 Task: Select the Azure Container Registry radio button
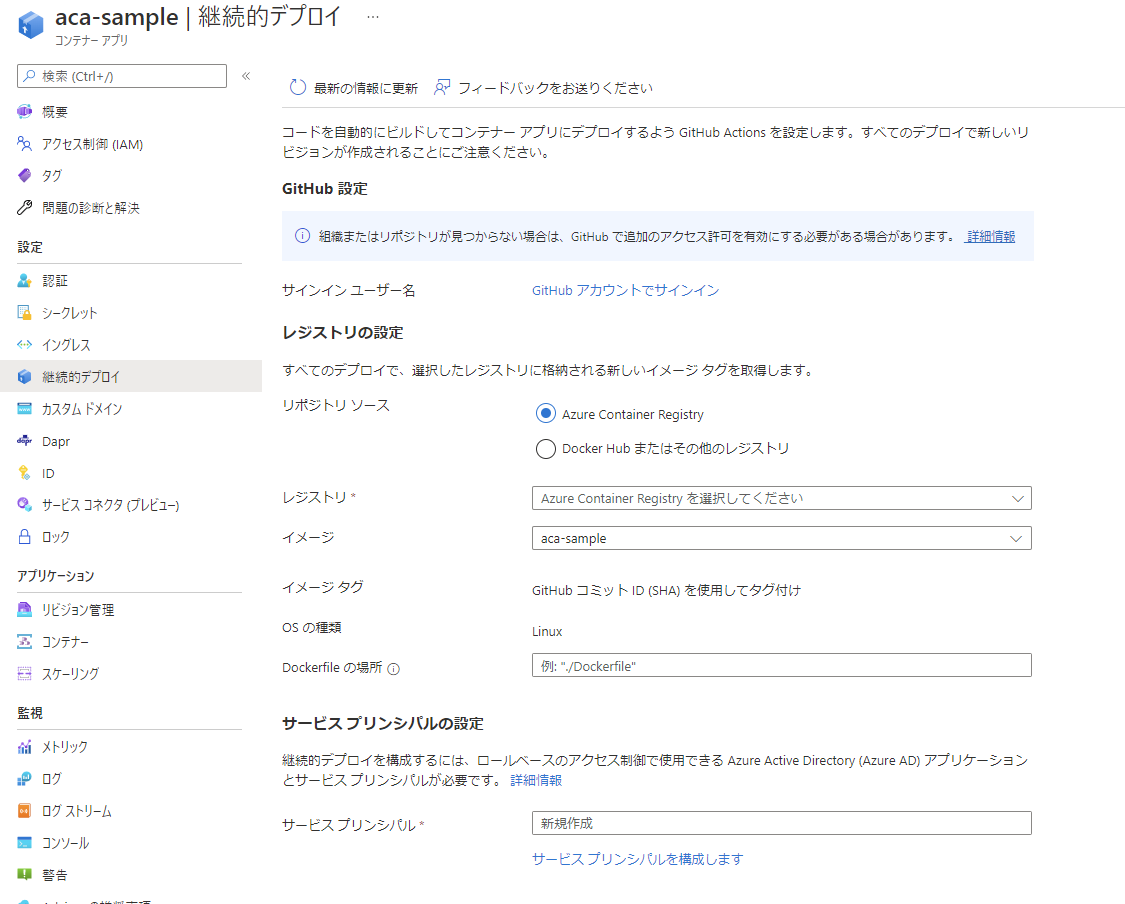(545, 413)
